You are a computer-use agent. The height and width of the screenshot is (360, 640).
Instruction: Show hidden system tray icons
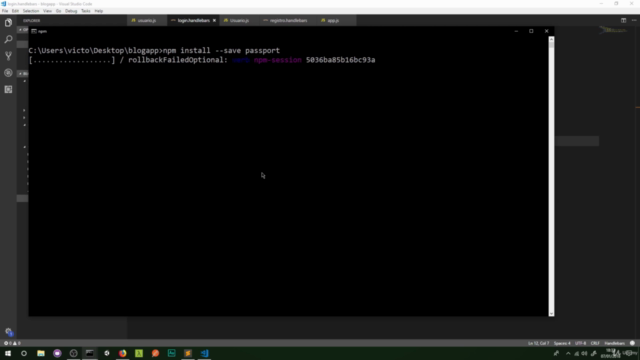[x=568, y=353]
